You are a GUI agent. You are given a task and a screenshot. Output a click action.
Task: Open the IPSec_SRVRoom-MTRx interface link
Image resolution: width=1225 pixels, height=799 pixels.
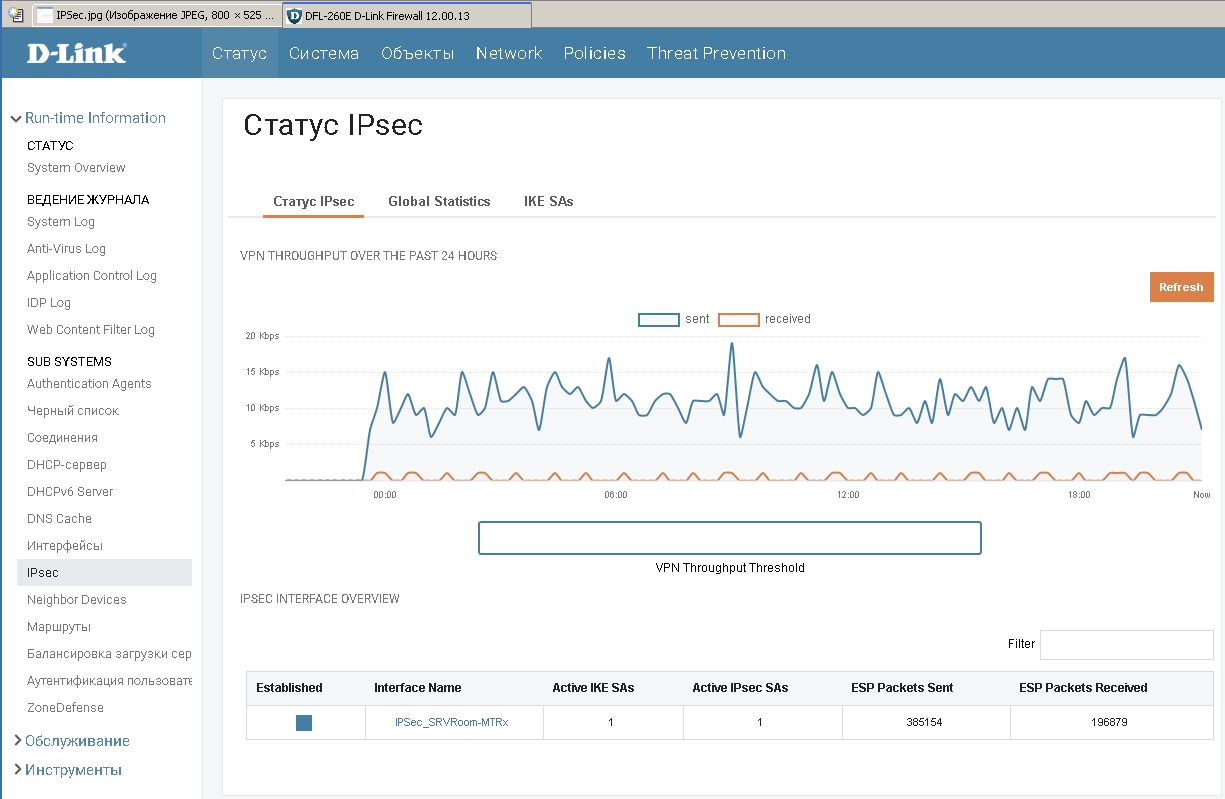[x=452, y=722]
